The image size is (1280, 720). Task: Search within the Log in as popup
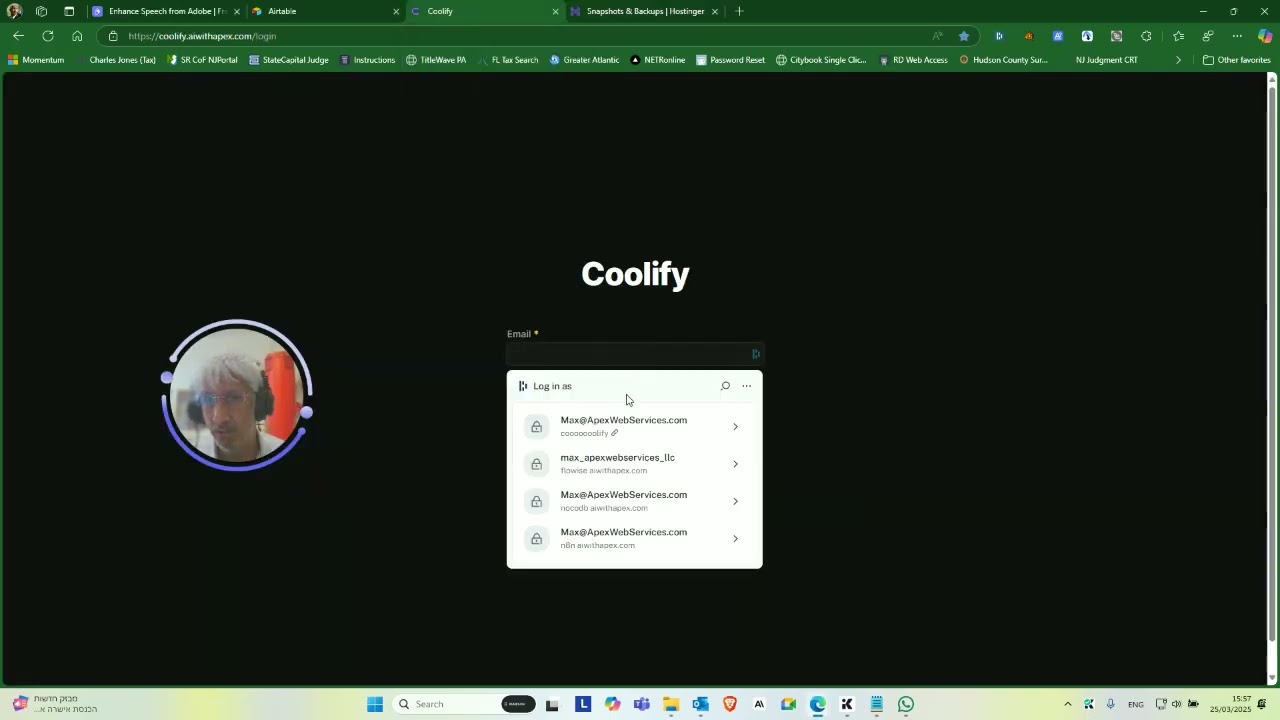point(725,386)
